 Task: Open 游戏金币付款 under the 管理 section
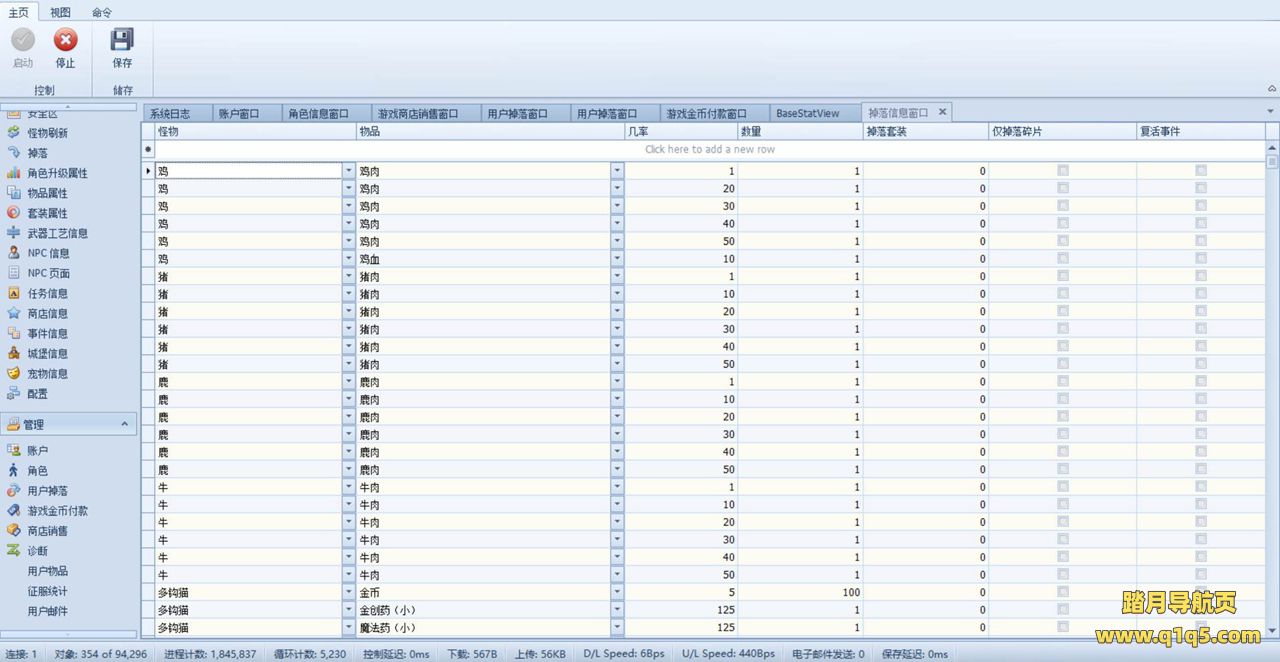[x=57, y=511]
